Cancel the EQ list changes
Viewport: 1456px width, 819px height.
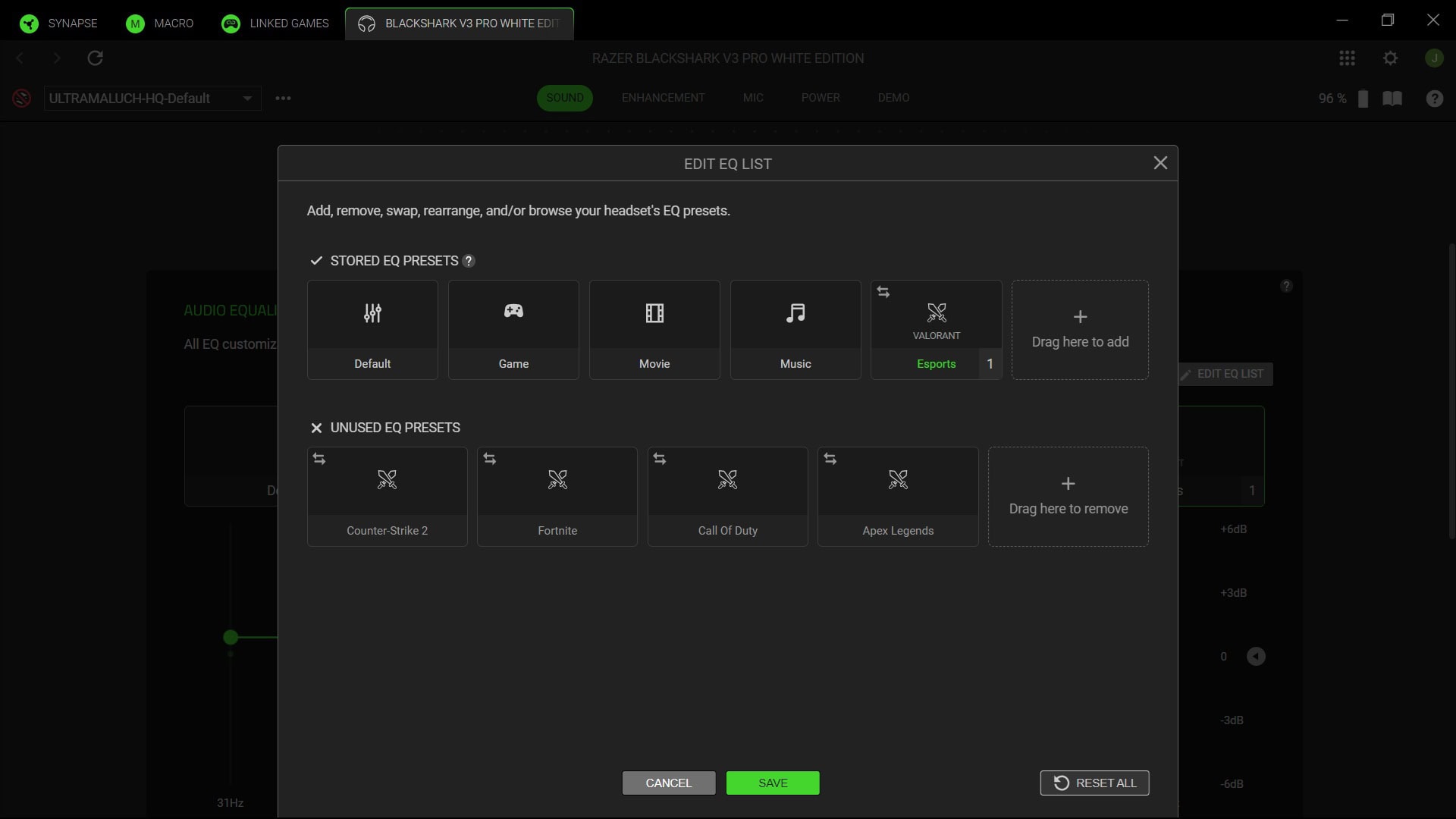tap(668, 783)
